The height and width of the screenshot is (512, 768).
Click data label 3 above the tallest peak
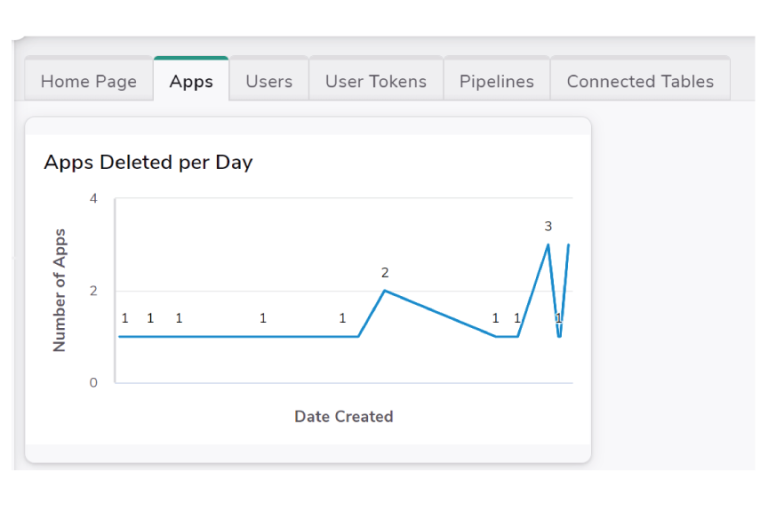pyautogui.click(x=548, y=226)
